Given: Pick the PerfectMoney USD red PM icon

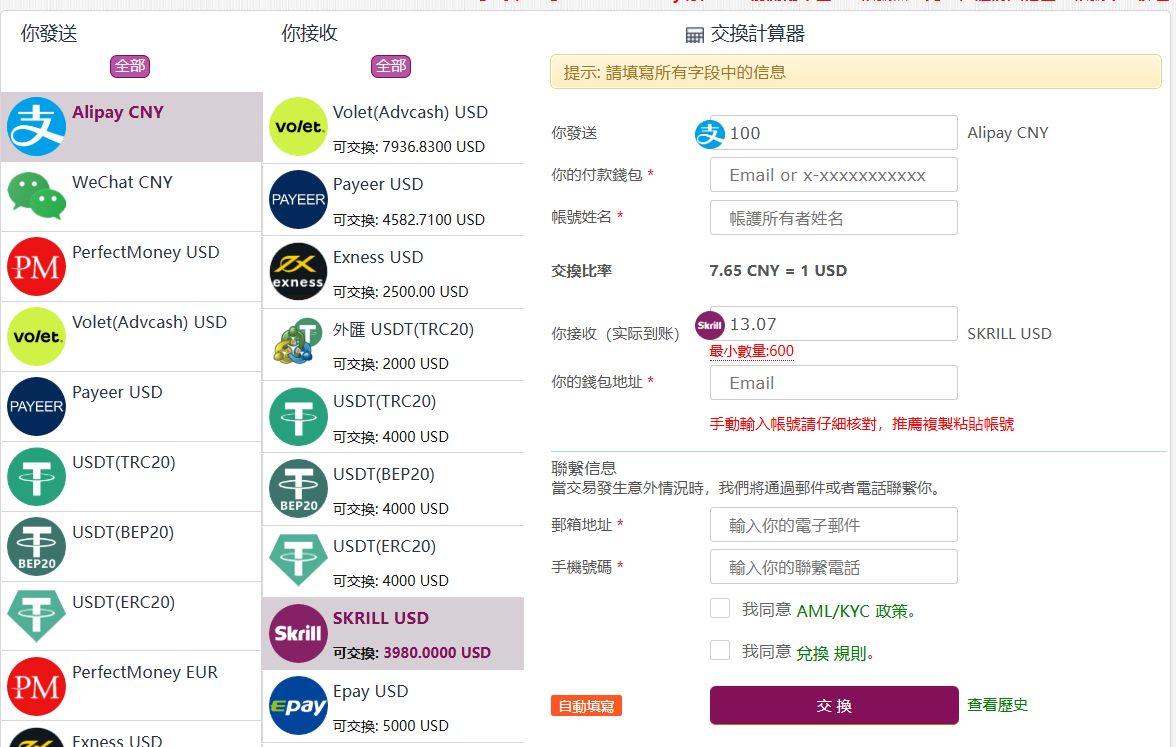Looking at the screenshot, I should pyautogui.click(x=36, y=266).
